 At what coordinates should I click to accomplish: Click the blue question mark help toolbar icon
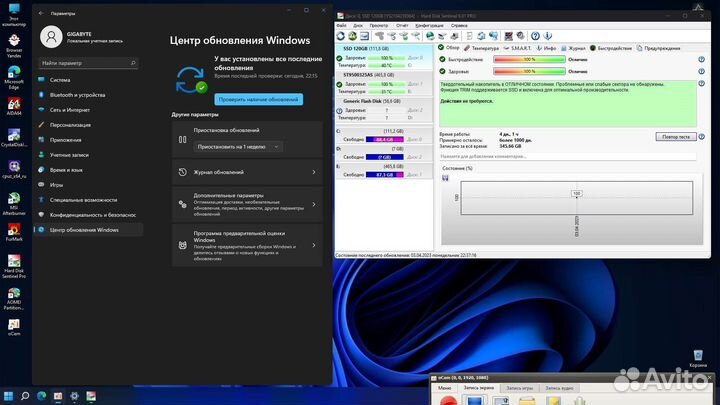click(535, 36)
